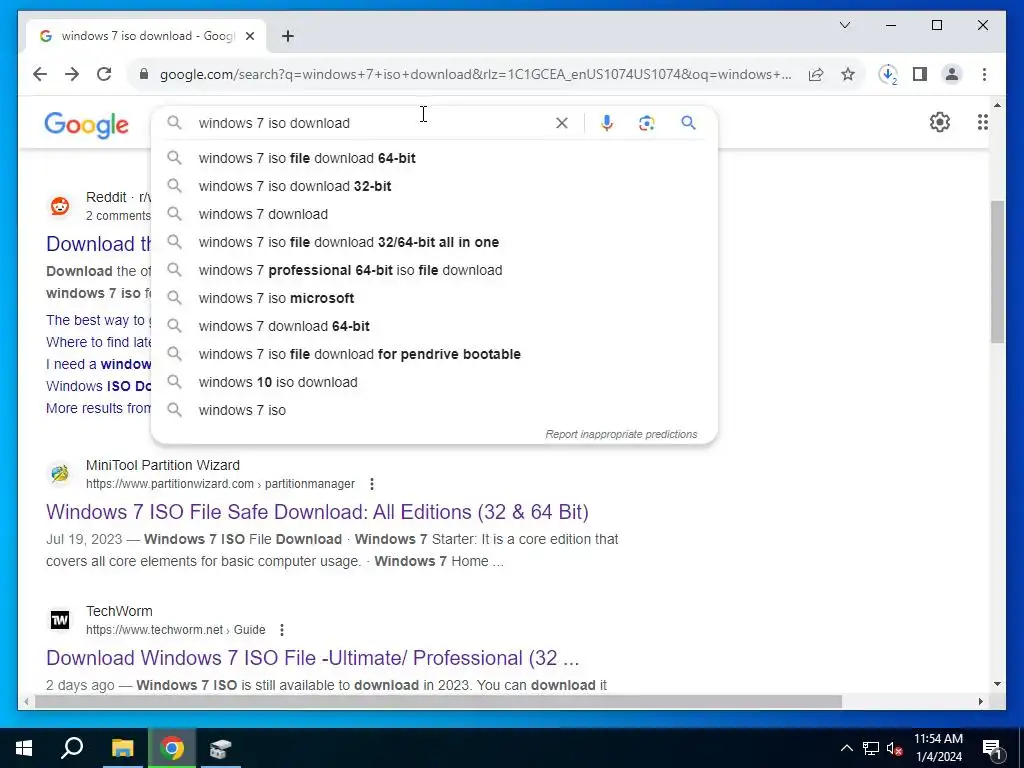The height and width of the screenshot is (768, 1024).
Task: Click the partitionwizard.com URL breadcrumb
Action: pyautogui.click(x=220, y=484)
